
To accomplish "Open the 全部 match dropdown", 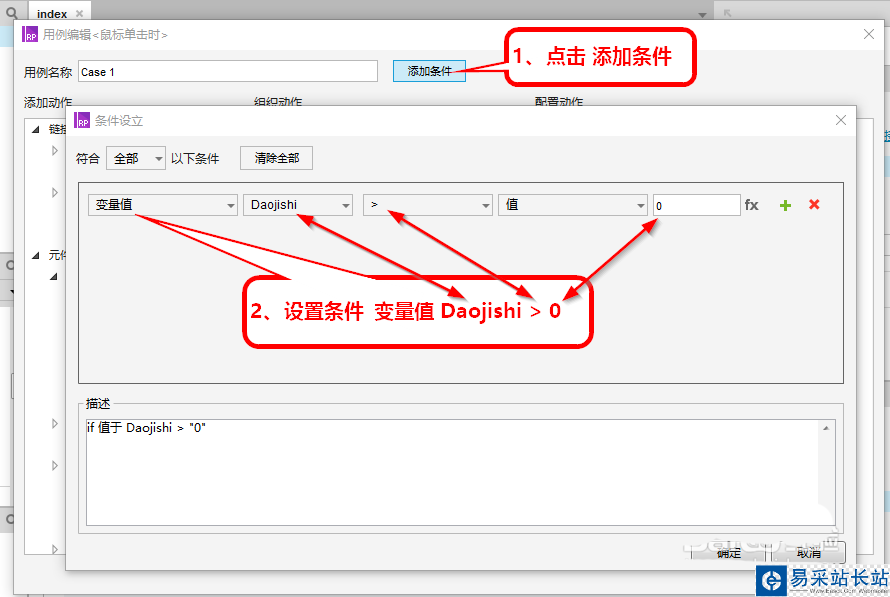I will [x=136, y=158].
